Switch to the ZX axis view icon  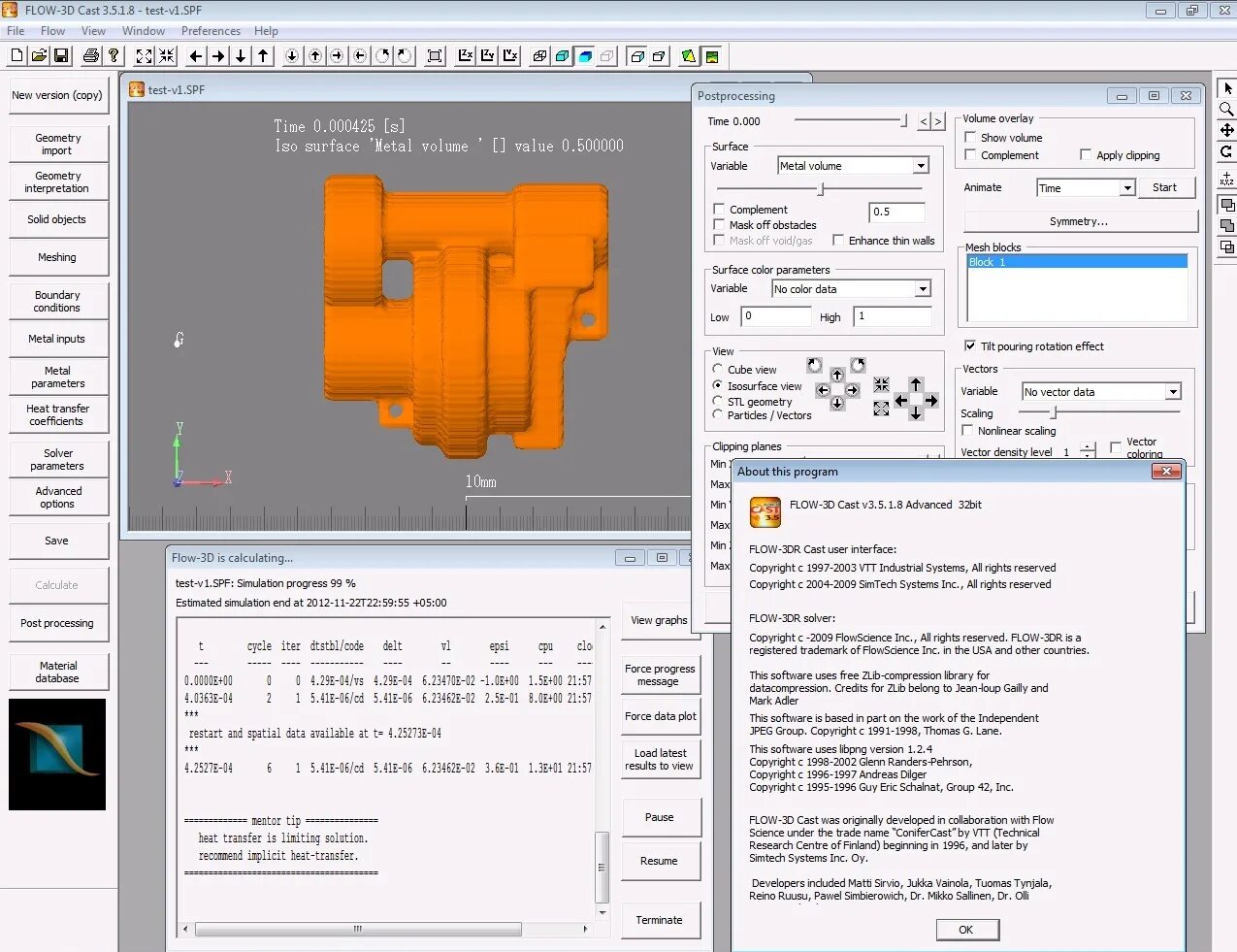[465, 56]
